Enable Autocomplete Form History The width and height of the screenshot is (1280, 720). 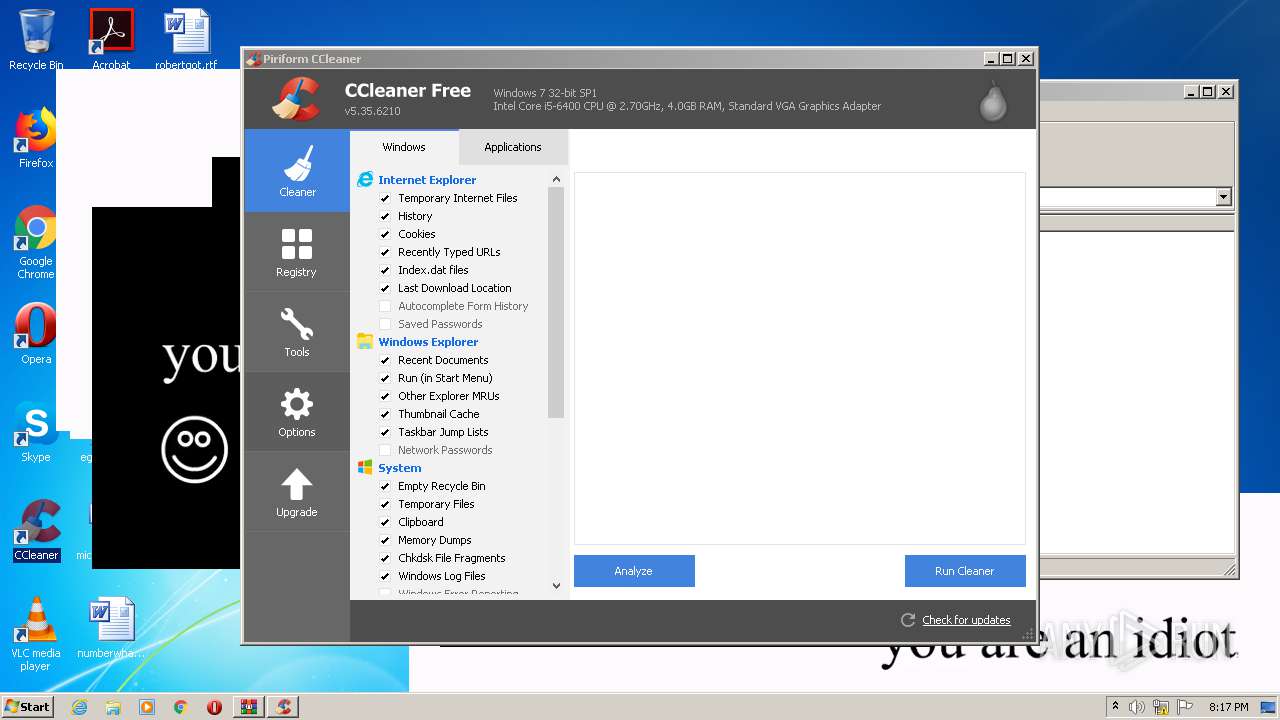click(x=385, y=306)
